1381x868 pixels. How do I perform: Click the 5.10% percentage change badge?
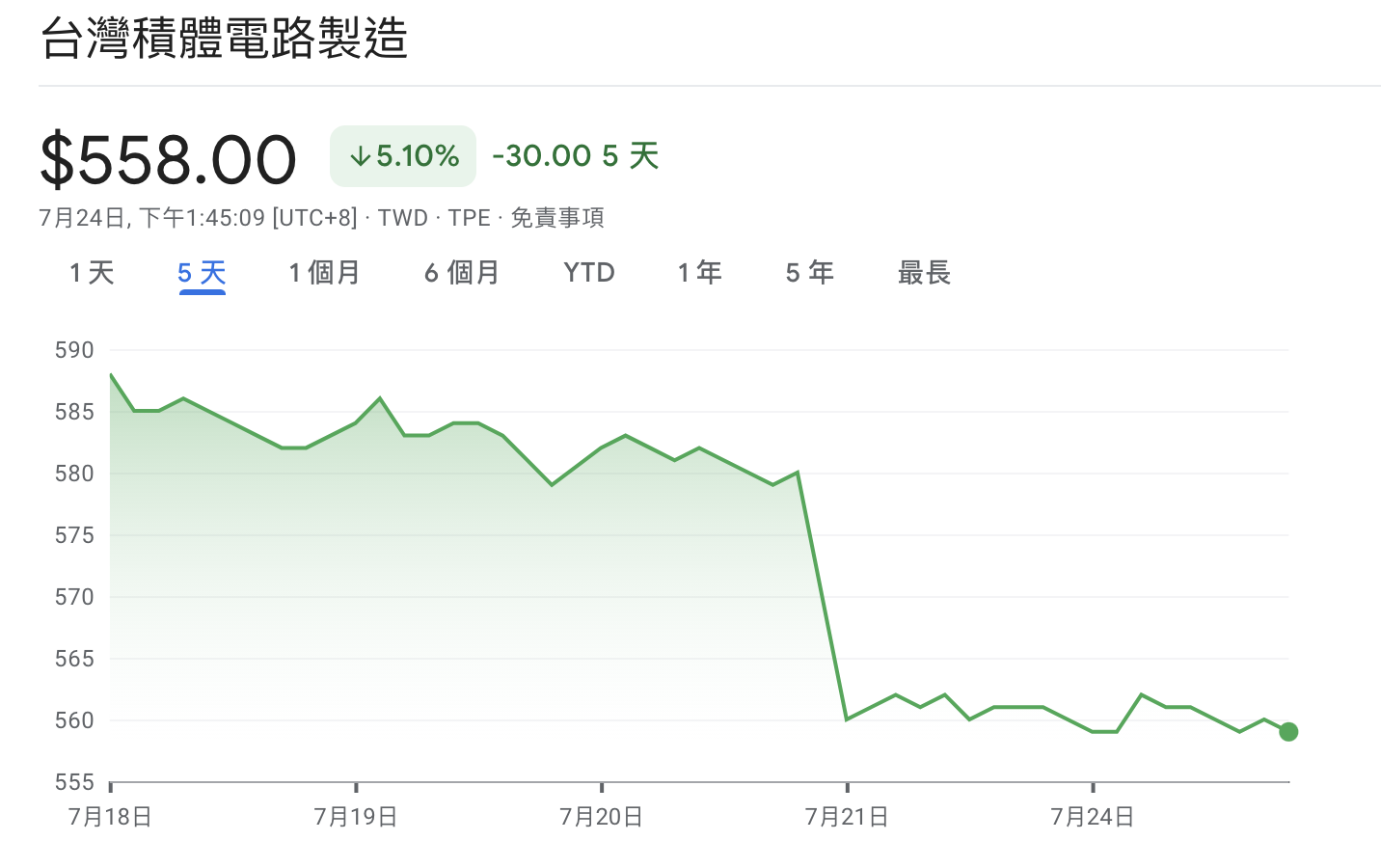(403, 156)
